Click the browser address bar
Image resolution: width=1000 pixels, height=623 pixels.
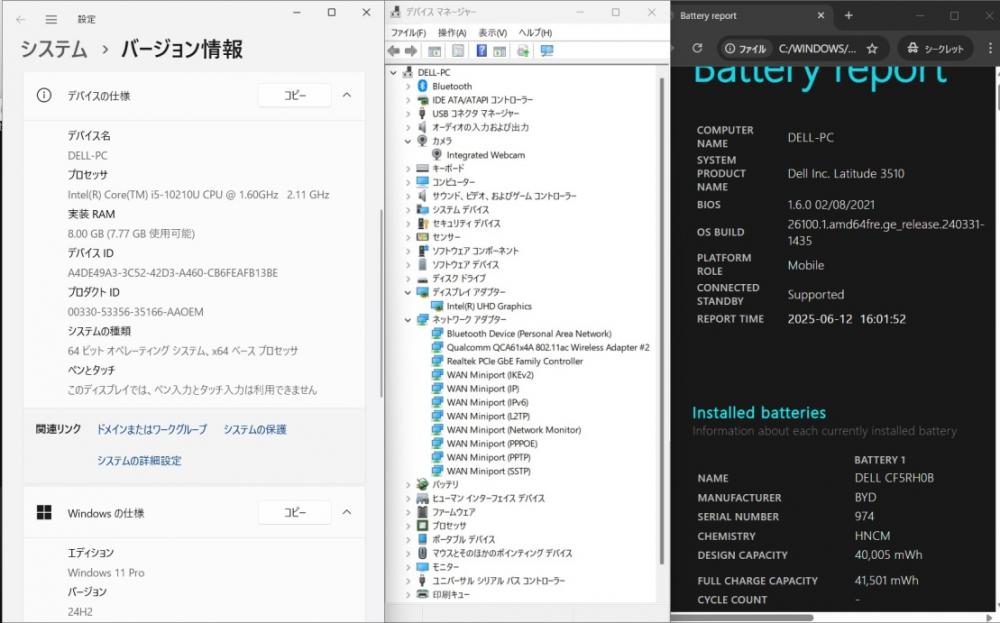pyautogui.click(x=802, y=48)
